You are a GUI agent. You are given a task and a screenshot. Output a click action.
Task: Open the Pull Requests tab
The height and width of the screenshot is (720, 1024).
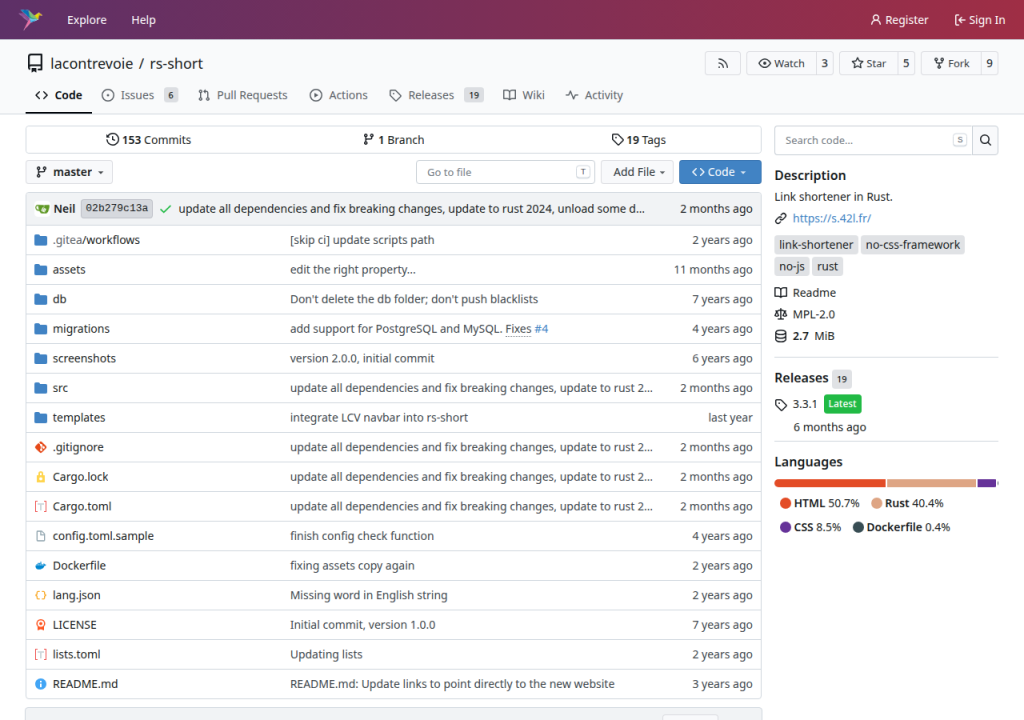242,95
